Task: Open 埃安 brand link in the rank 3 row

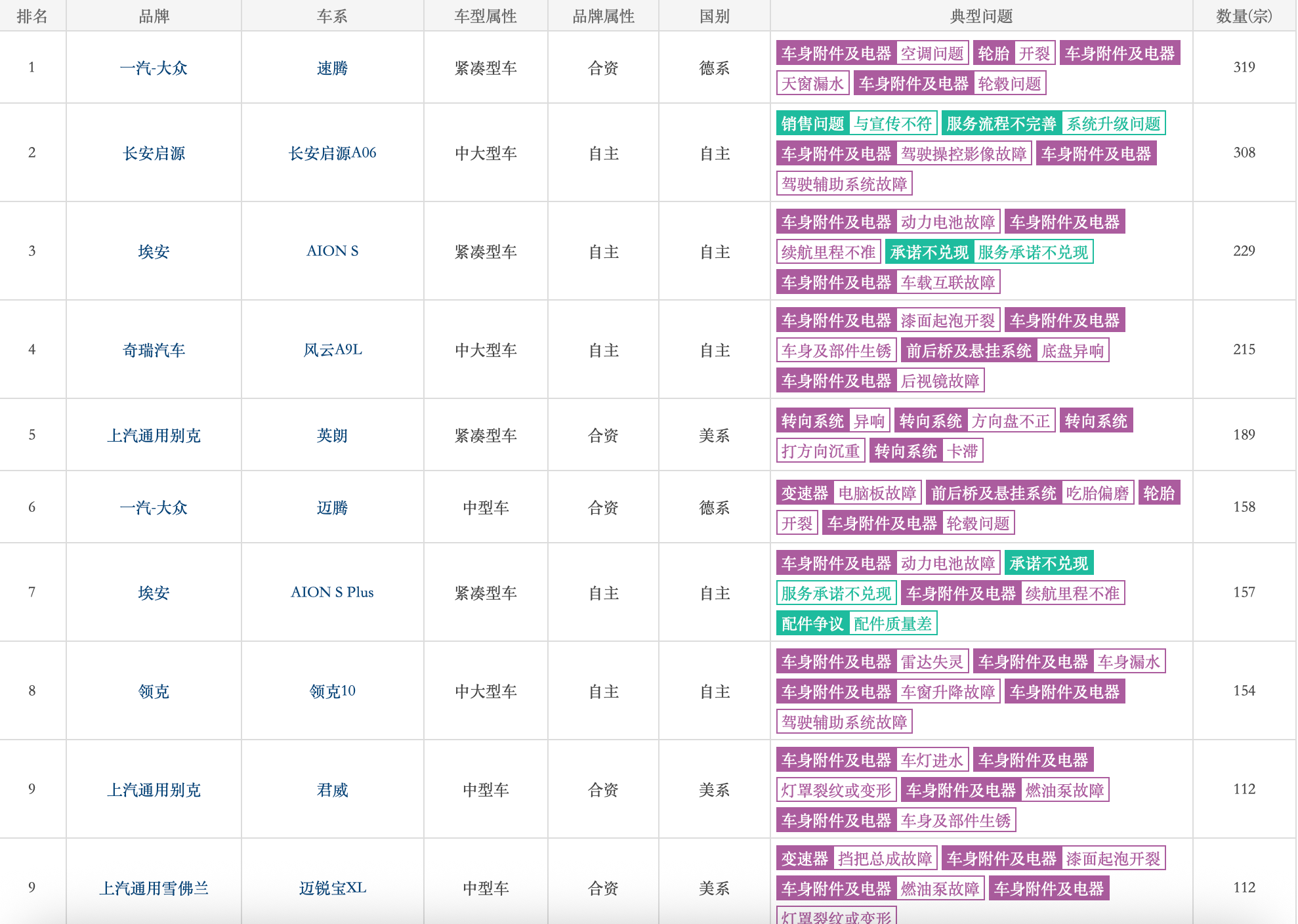Action: point(154,251)
